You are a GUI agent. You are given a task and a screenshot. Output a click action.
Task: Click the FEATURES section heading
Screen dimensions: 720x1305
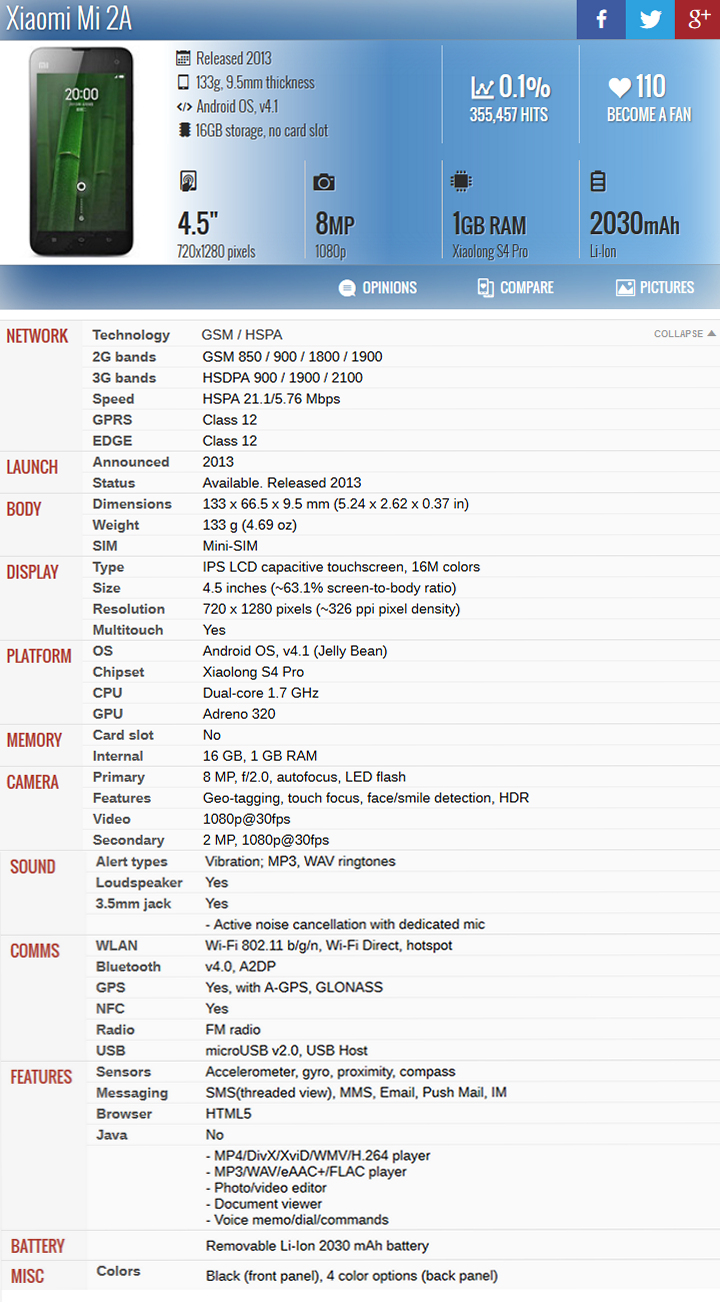point(41,1077)
